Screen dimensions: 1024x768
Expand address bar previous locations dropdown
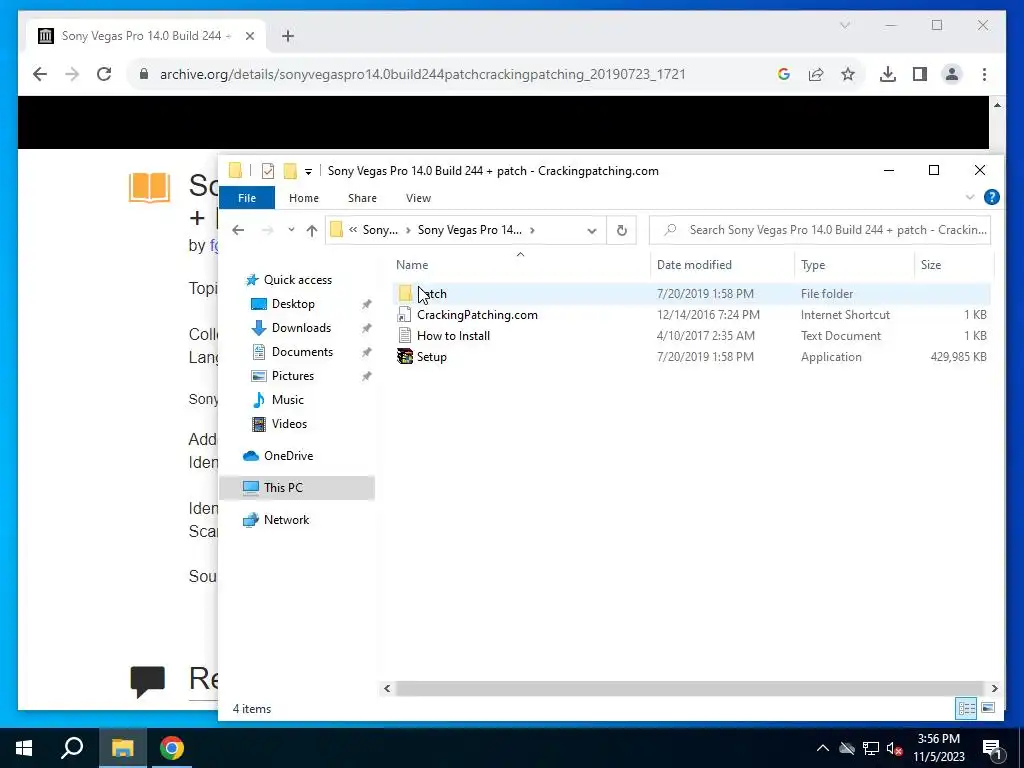592,231
